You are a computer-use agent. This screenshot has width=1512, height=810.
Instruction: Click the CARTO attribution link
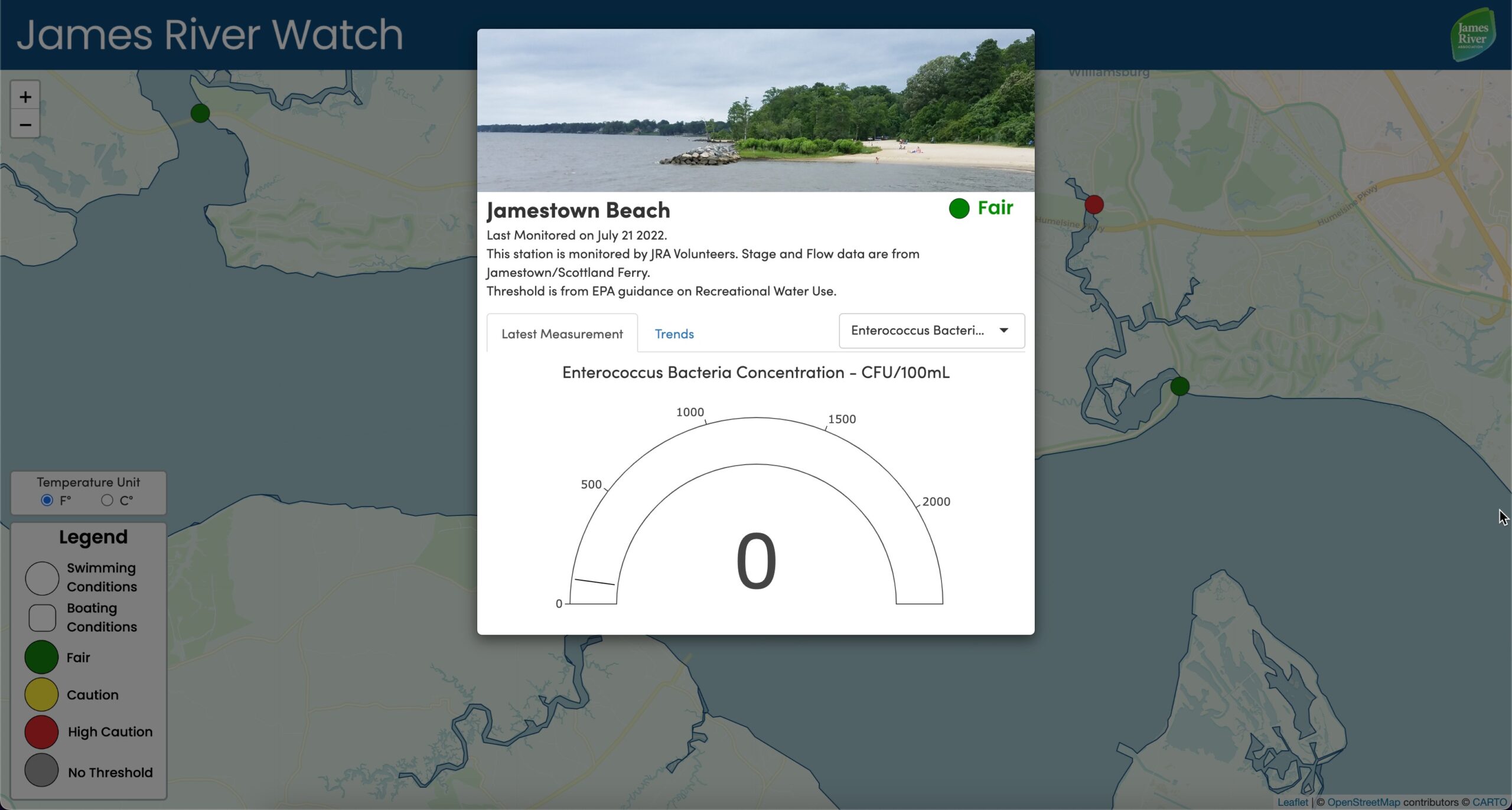(x=1489, y=802)
